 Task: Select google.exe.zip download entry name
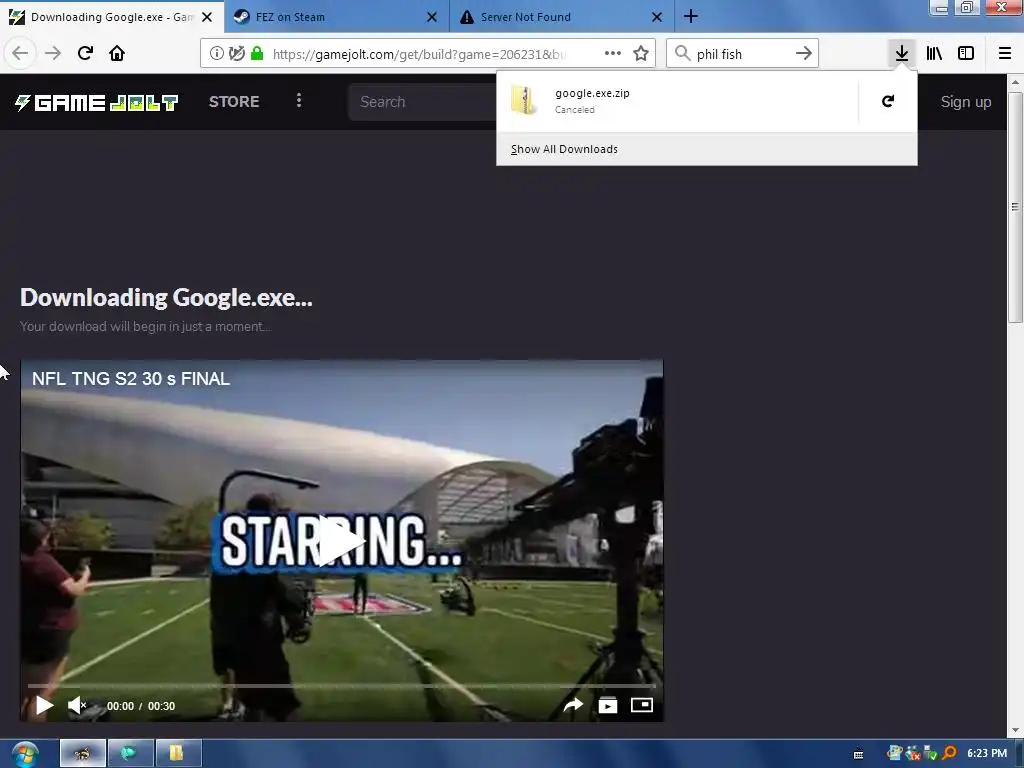point(592,93)
